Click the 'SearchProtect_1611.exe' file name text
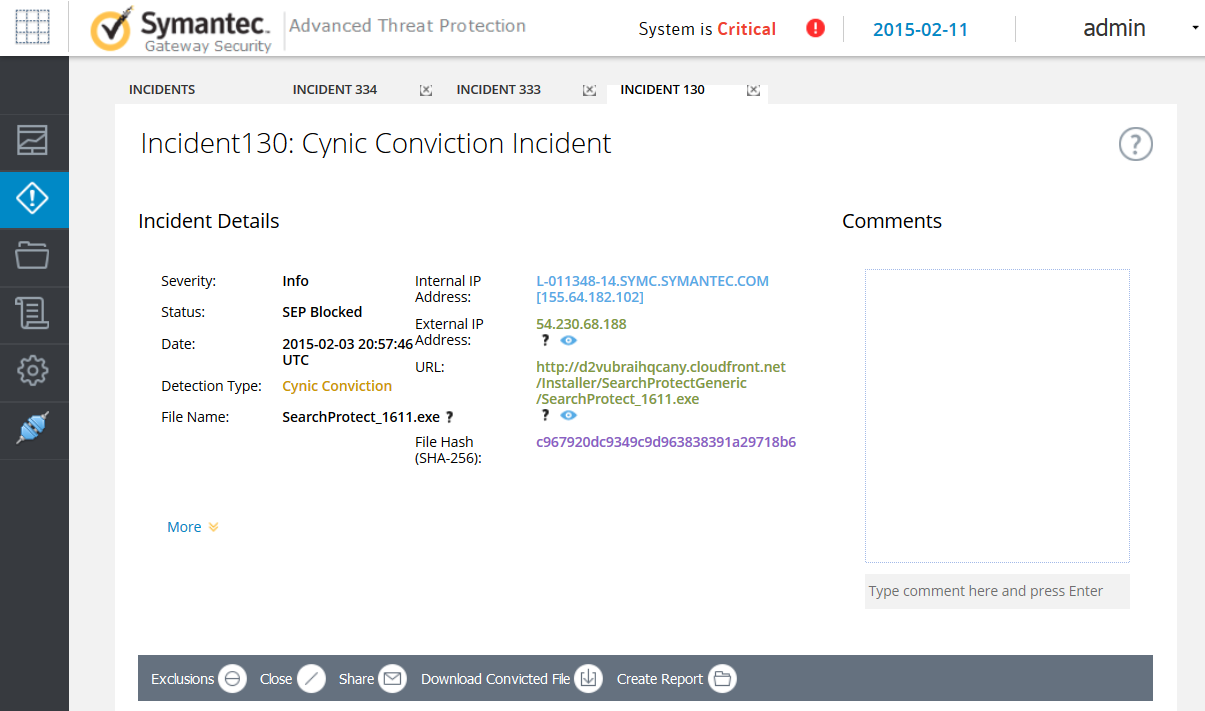The height and width of the screenshot is (711, 1205). (x=361, y=417)
